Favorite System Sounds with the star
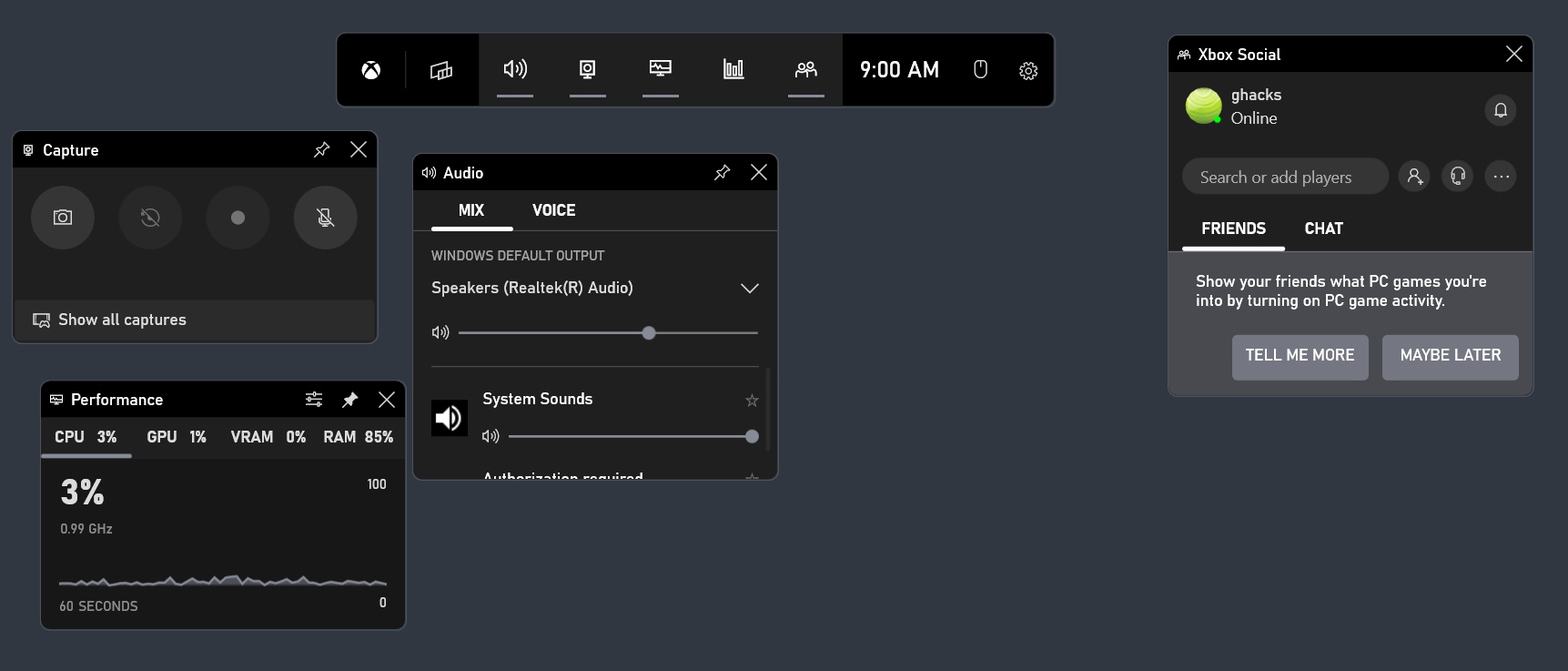Screen dimensions: 1568x671 click(752, 400)
